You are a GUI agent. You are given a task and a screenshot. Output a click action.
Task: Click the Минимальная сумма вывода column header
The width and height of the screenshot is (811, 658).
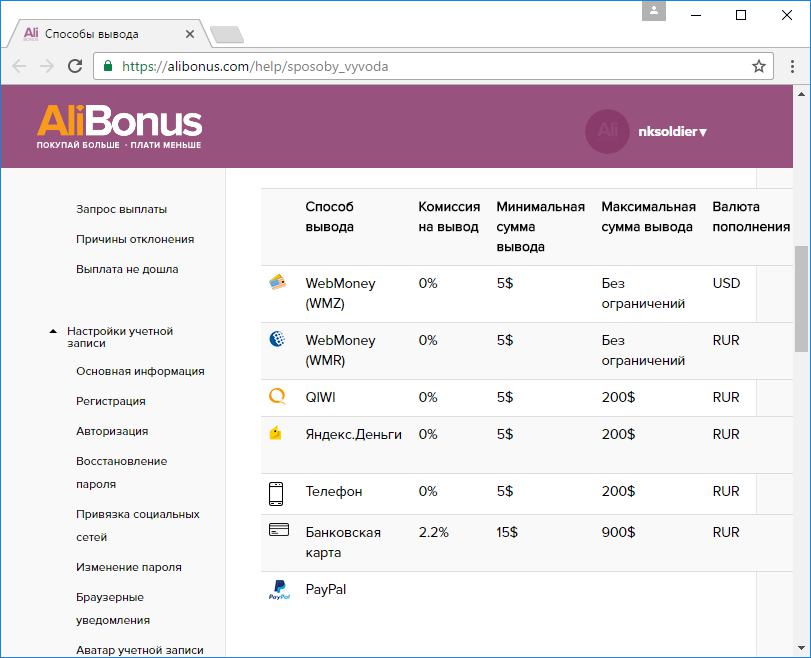tap(540, 227)
